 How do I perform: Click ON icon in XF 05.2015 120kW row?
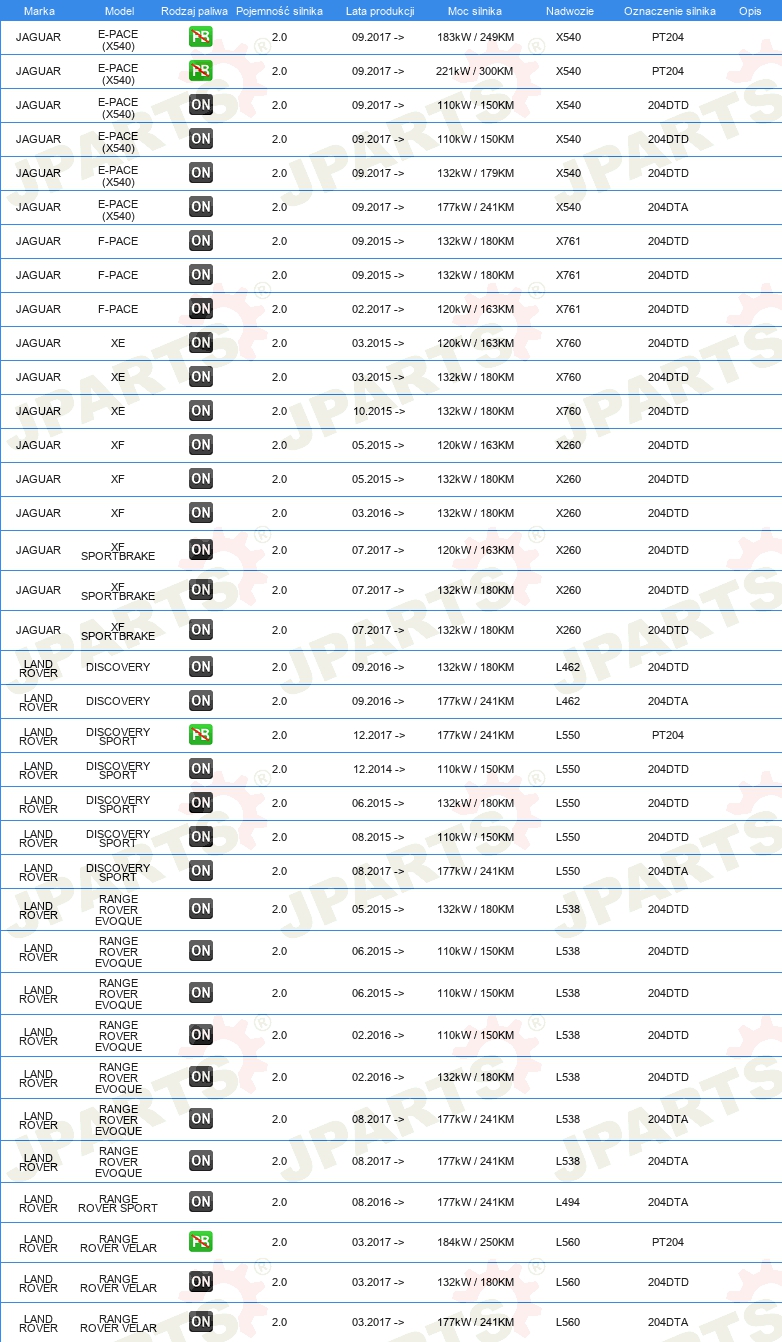(201, 445)
